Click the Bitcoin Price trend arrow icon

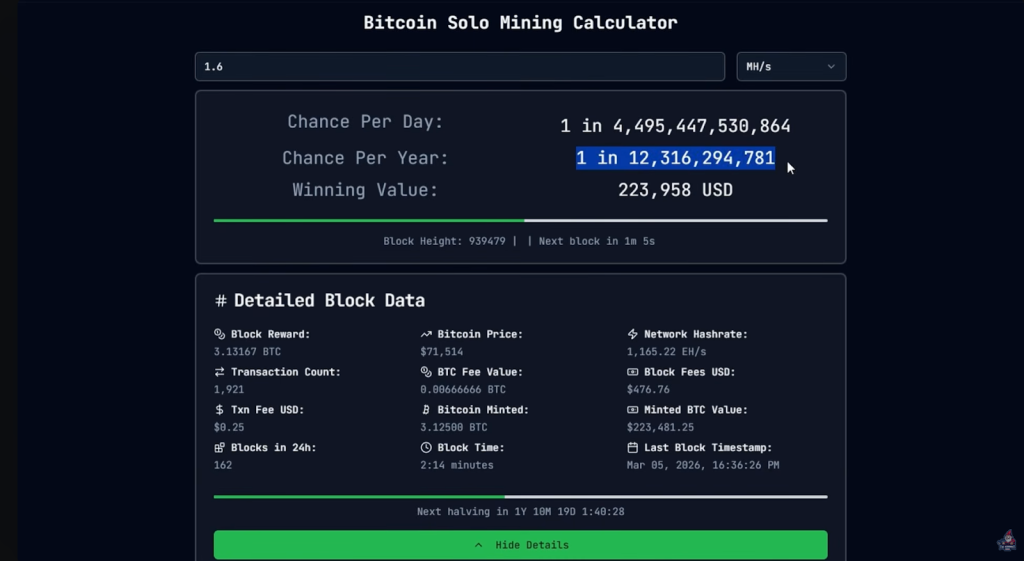(426, 334)
